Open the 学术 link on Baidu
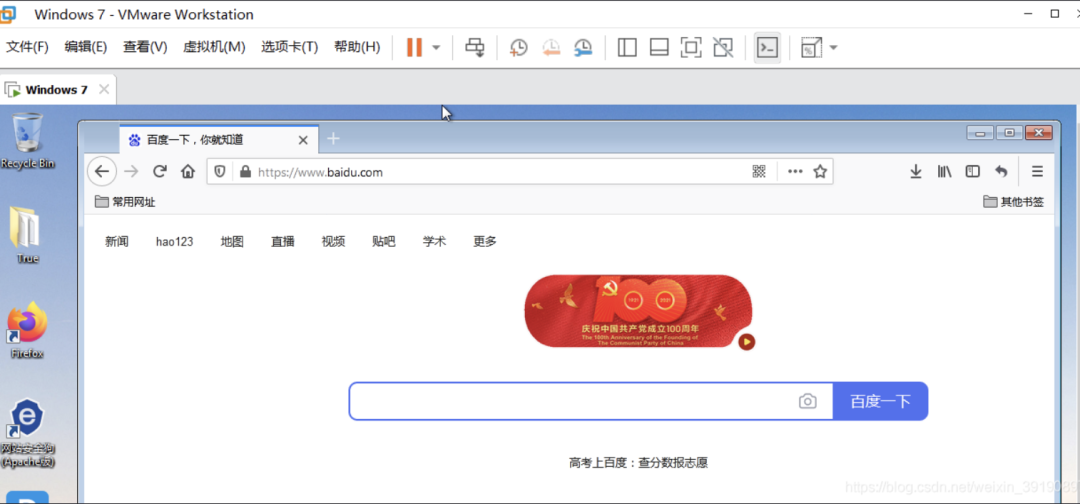 pos(435,242)
